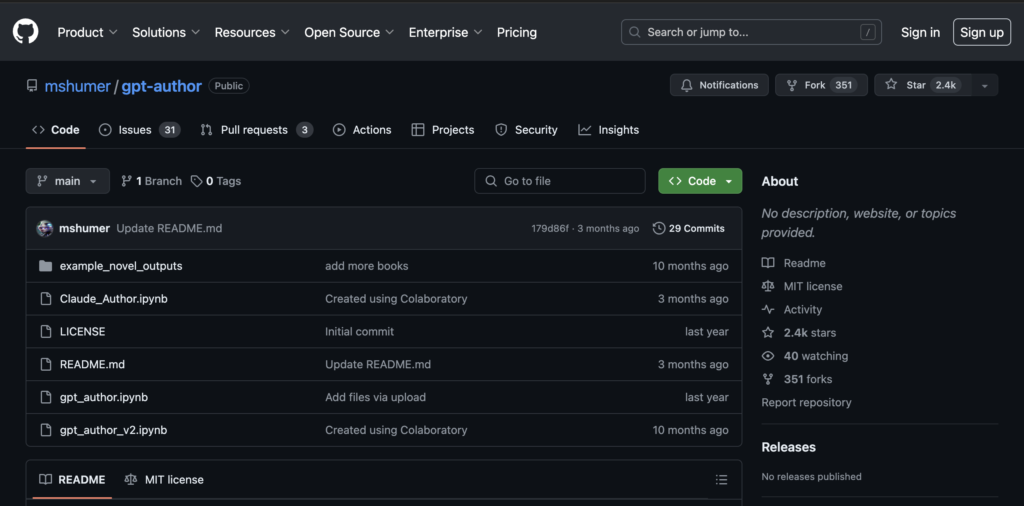Open the LICENSE file

pyautogui.click(x=82, y=331)
